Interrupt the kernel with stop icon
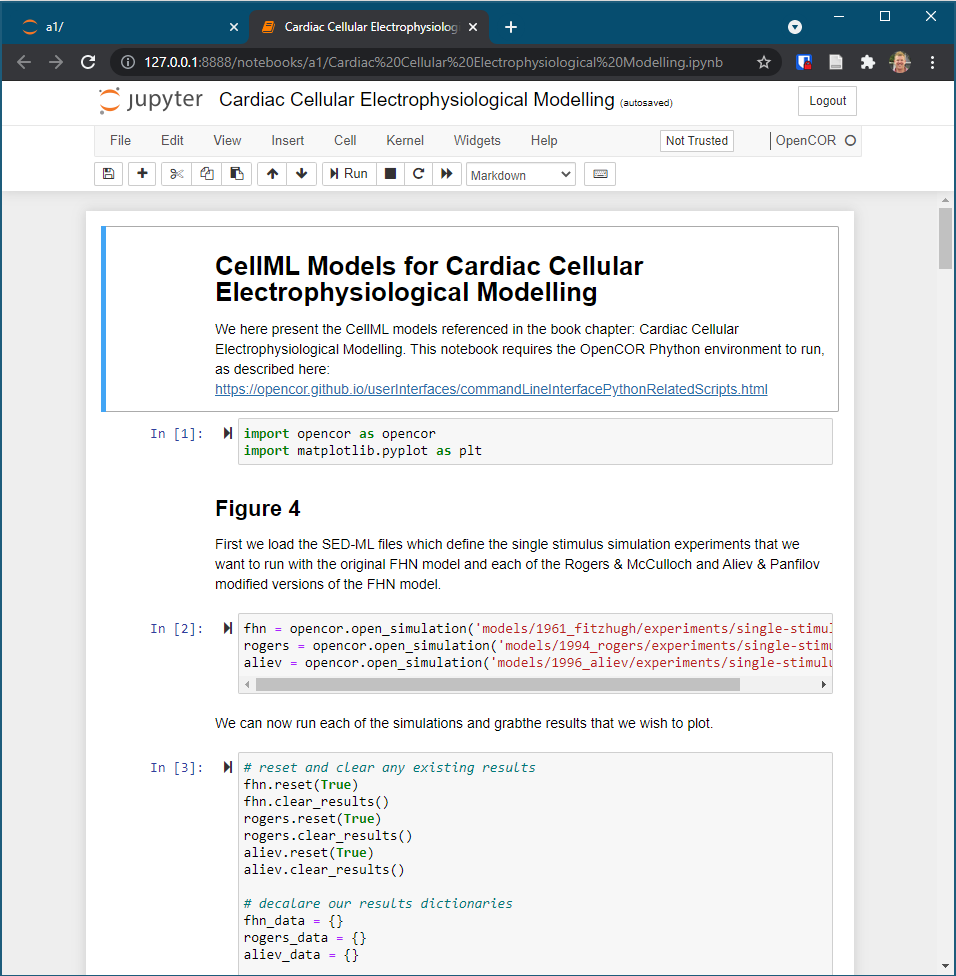Image resolution: width=956 pixels, height=976 pixels. (x=390, y=174)
